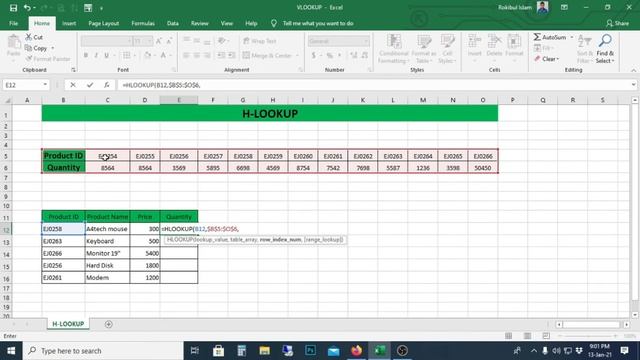Switch to the Insert tab
Viewport: 640px width, 360px height.
pyautogui.click(x=69, y=24)
